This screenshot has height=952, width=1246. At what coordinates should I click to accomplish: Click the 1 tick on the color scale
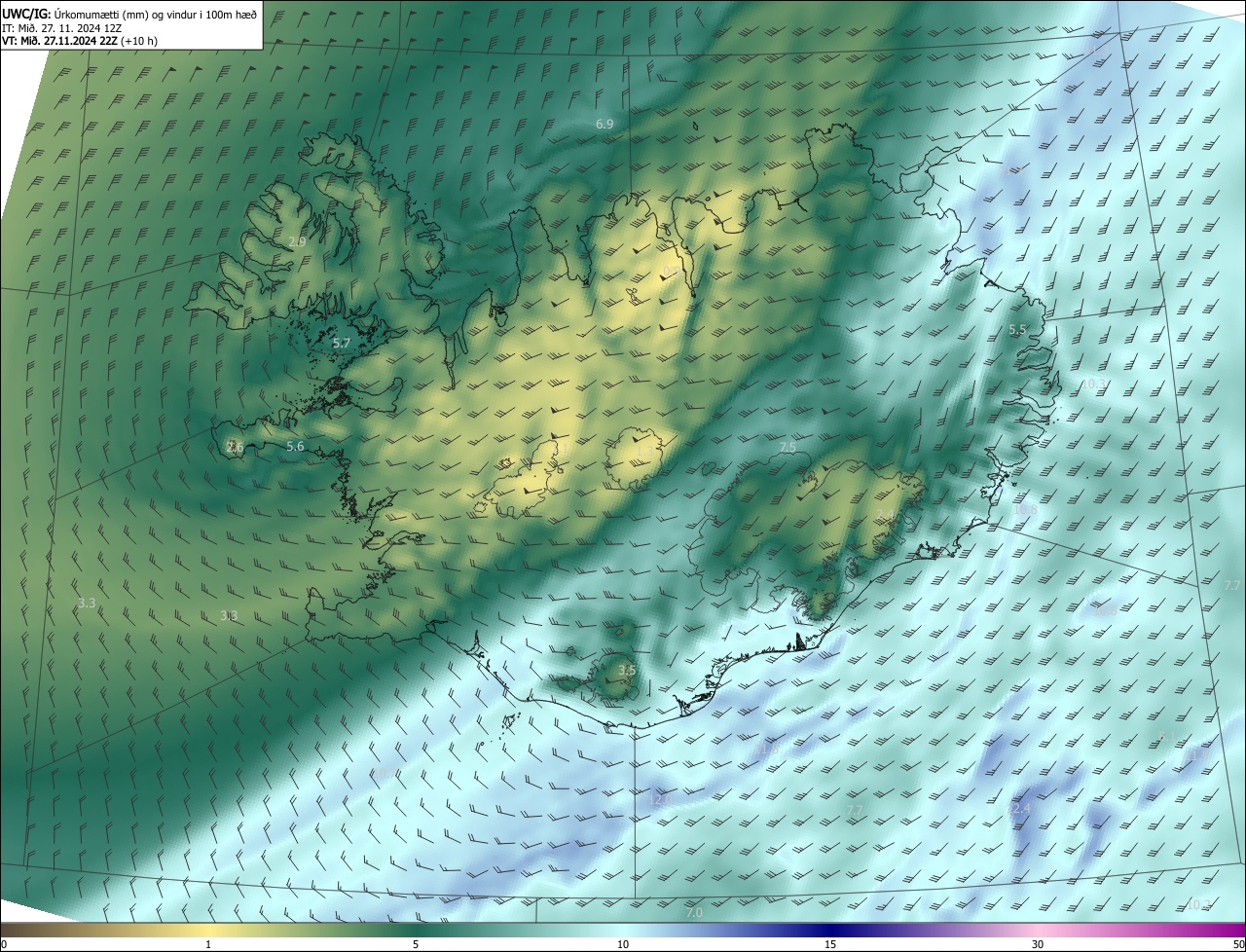(208, 944)
